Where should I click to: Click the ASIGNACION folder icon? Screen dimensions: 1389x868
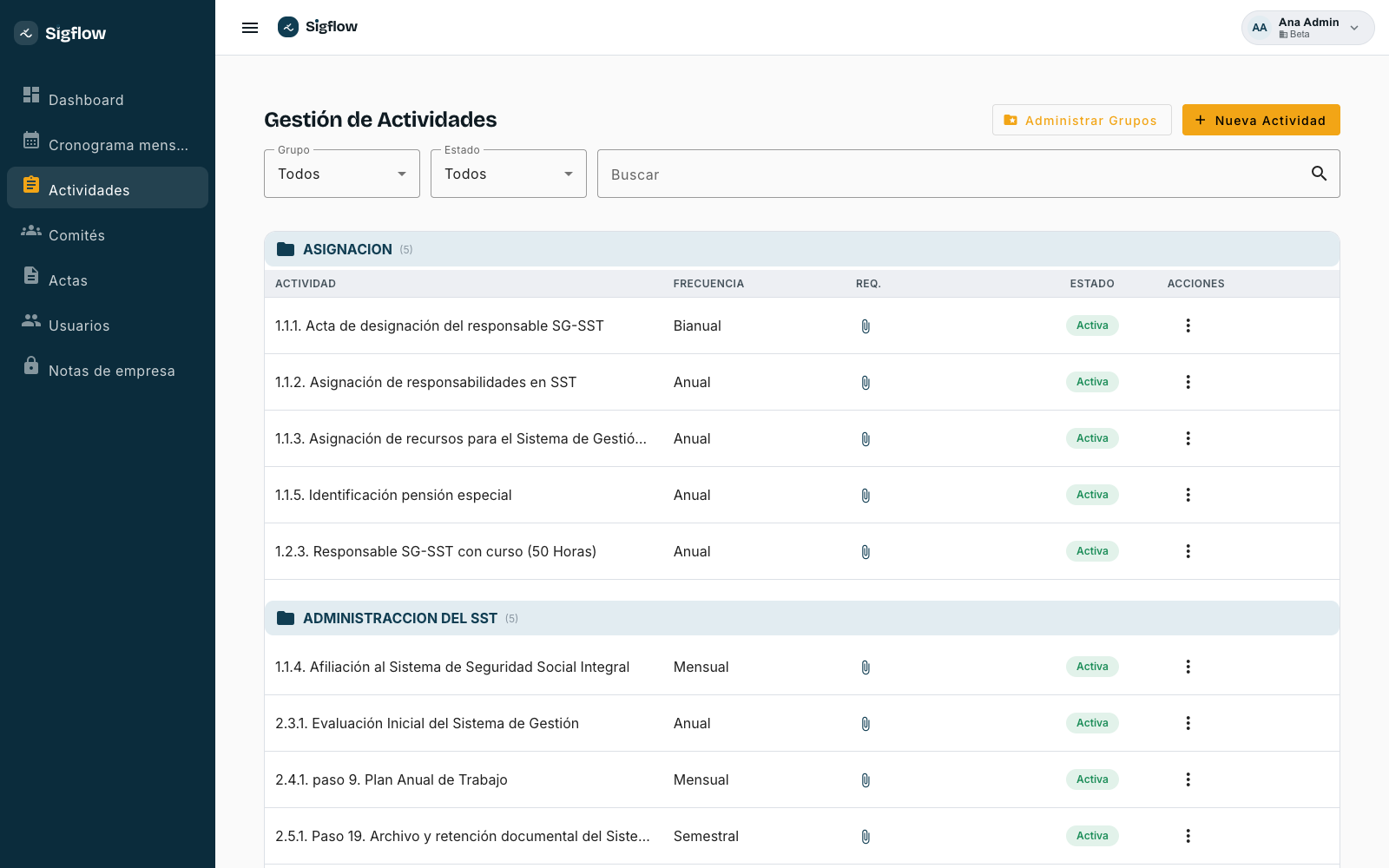click(x=286, y=249)
